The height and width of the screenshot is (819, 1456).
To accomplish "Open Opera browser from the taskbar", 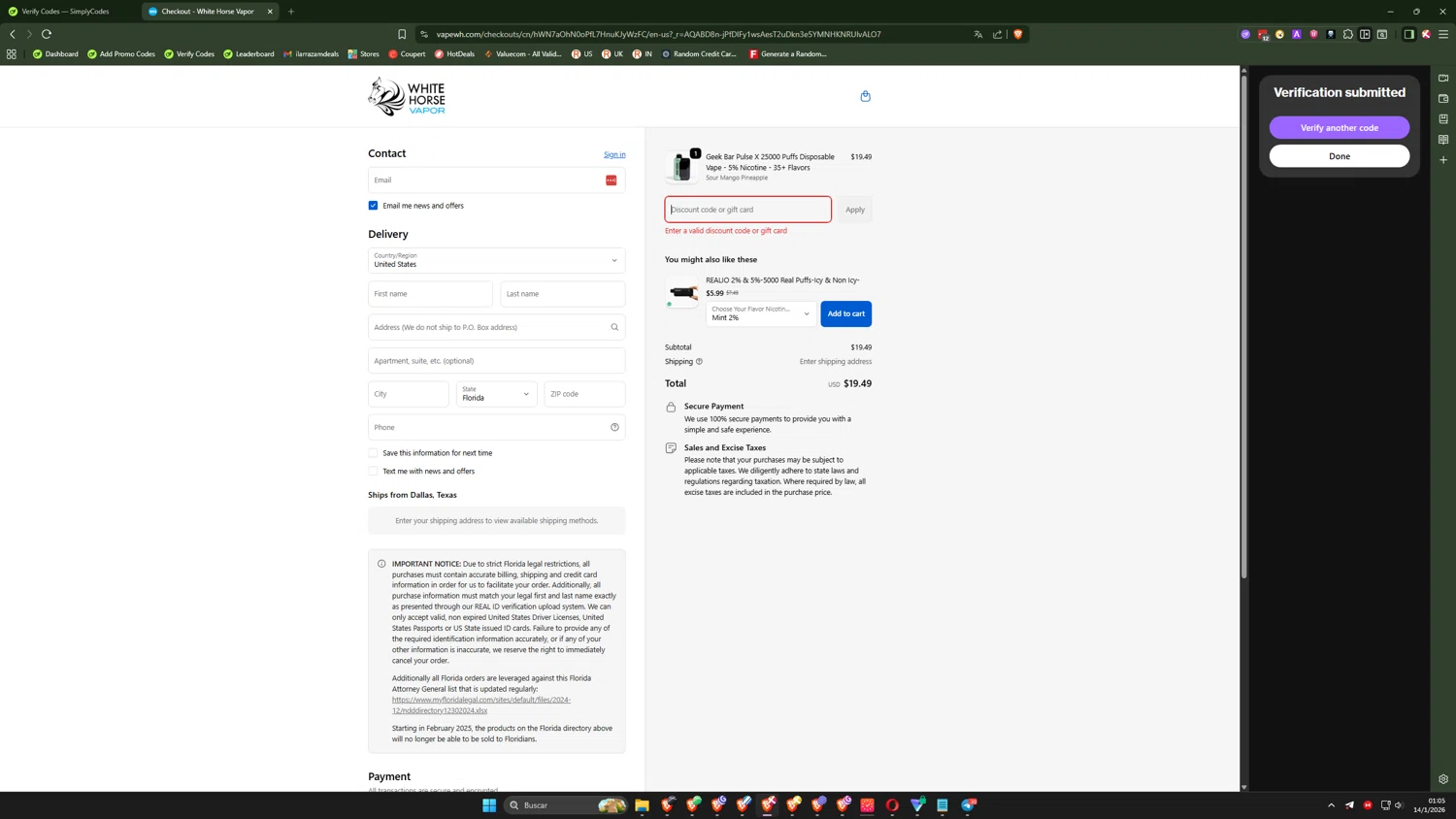I will click(x=892, y=805).
